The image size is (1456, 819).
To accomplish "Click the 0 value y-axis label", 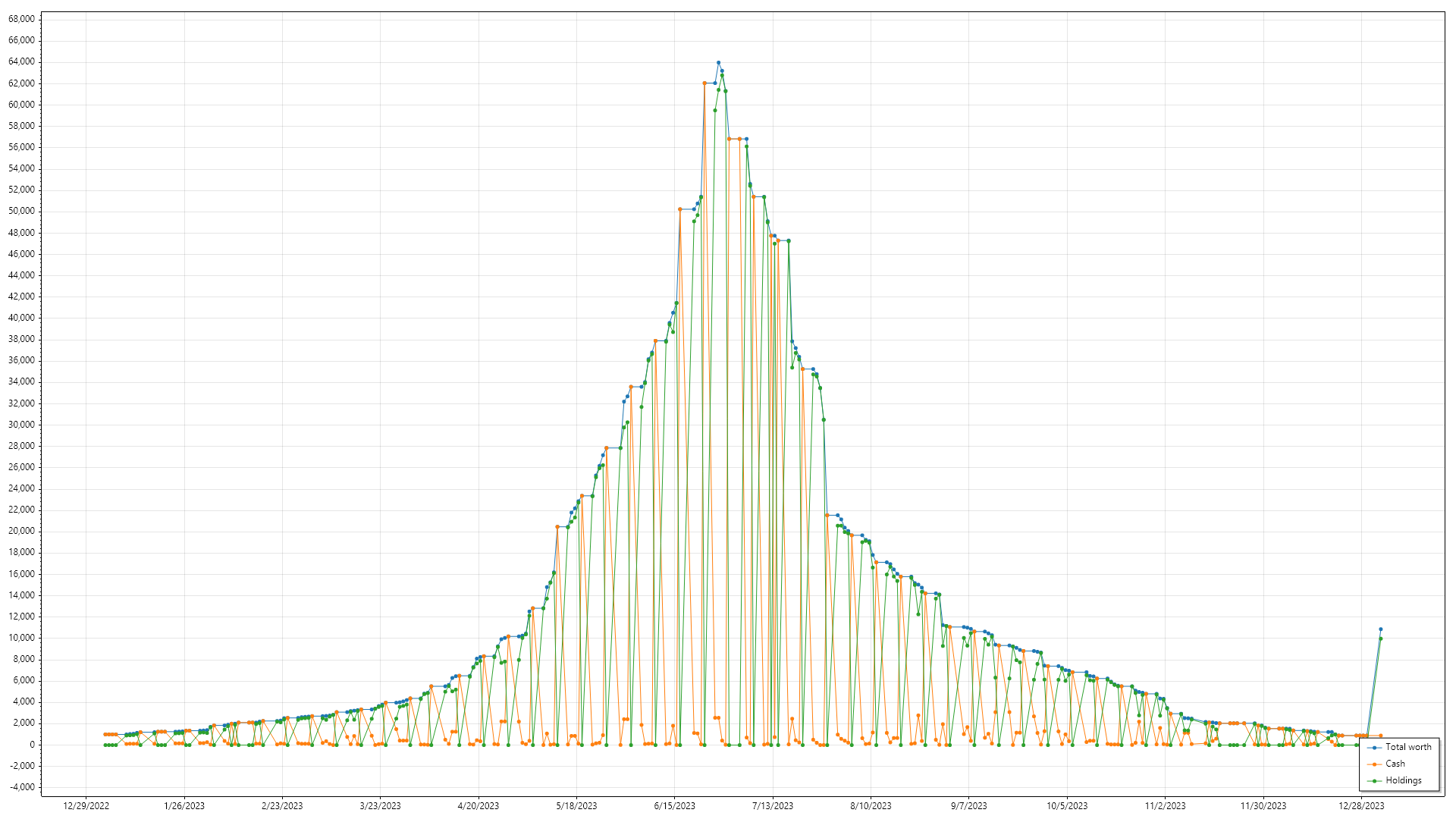I will pyautogui.click(x=31, y=745).
